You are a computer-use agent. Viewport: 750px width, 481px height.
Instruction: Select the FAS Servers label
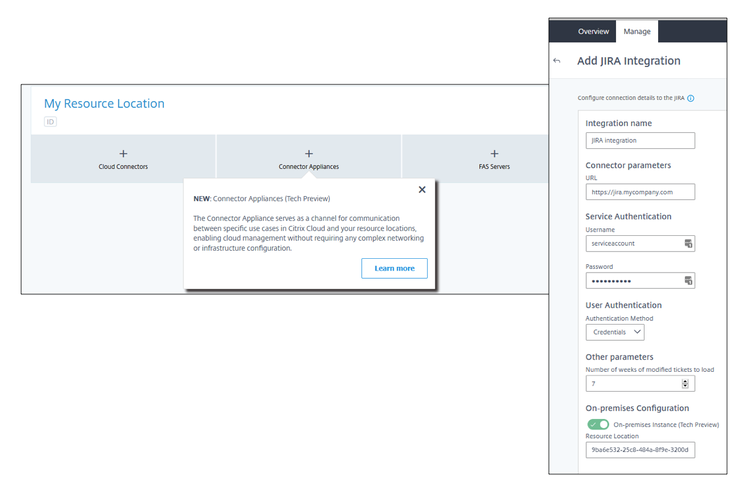[495, 167]
